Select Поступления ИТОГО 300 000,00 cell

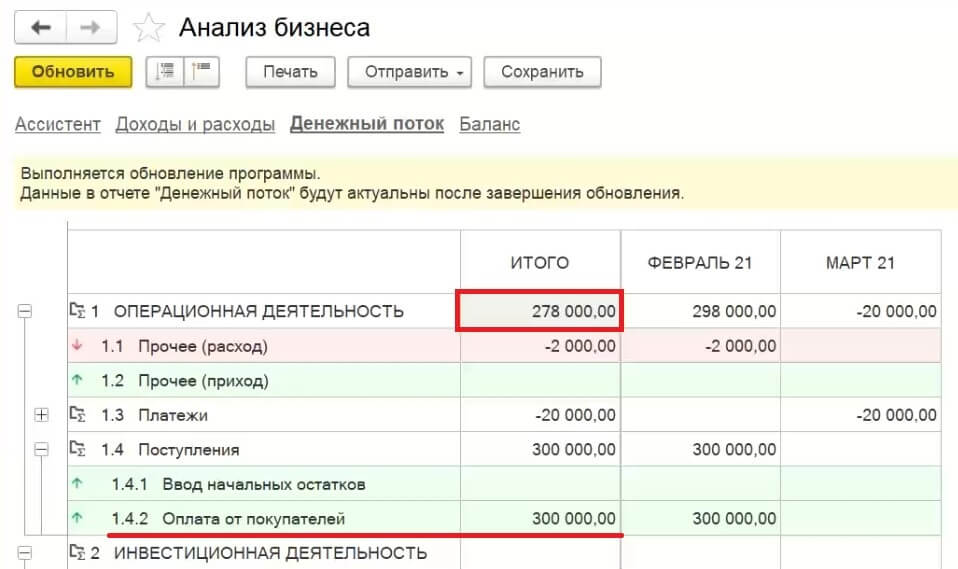[x=540, y=450]
